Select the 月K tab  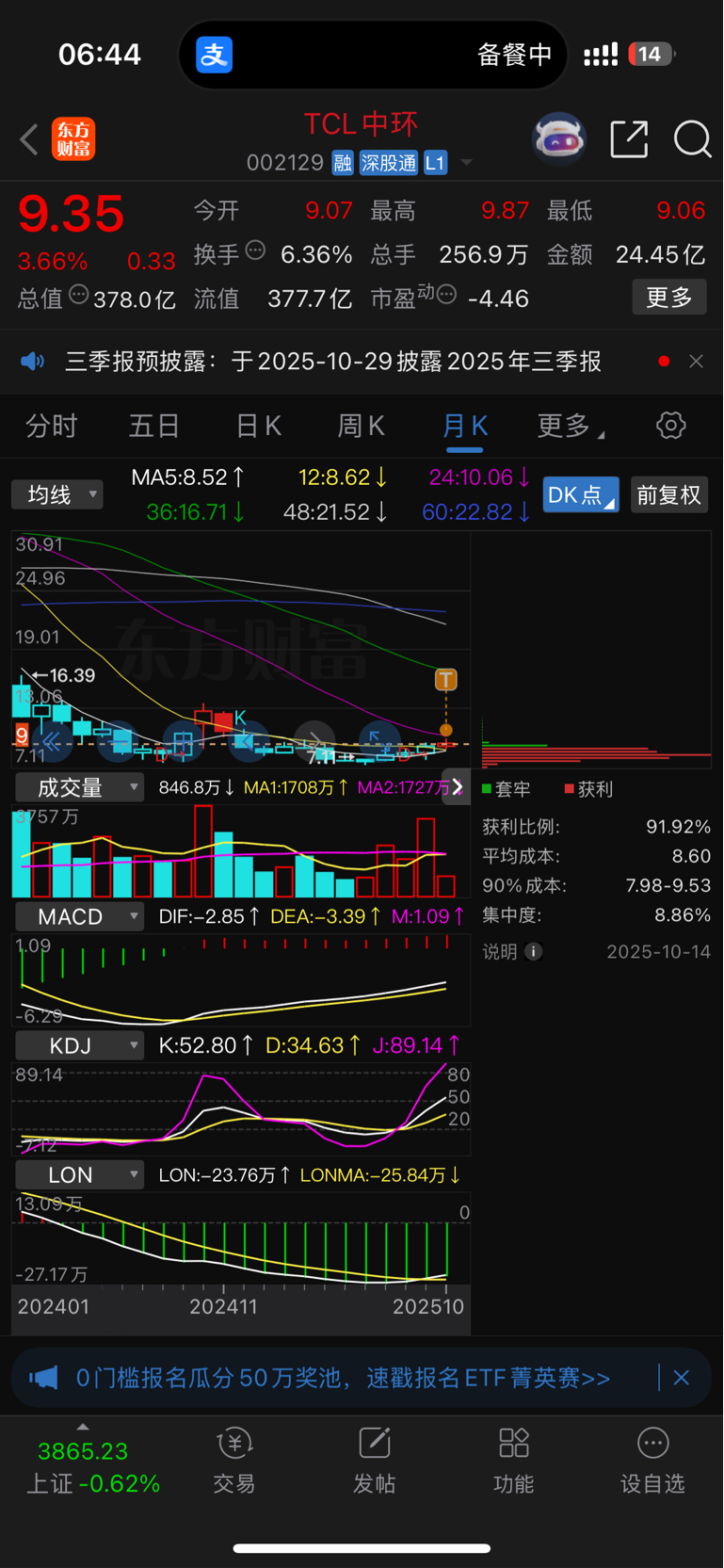click(x=465, y=426)
